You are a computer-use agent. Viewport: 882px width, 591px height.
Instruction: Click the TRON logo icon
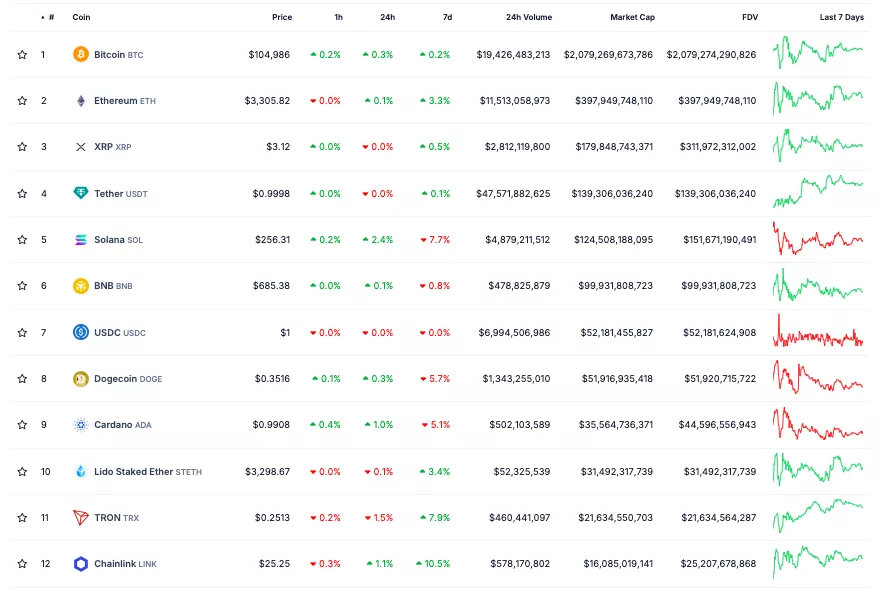click(x=81, y=517)
